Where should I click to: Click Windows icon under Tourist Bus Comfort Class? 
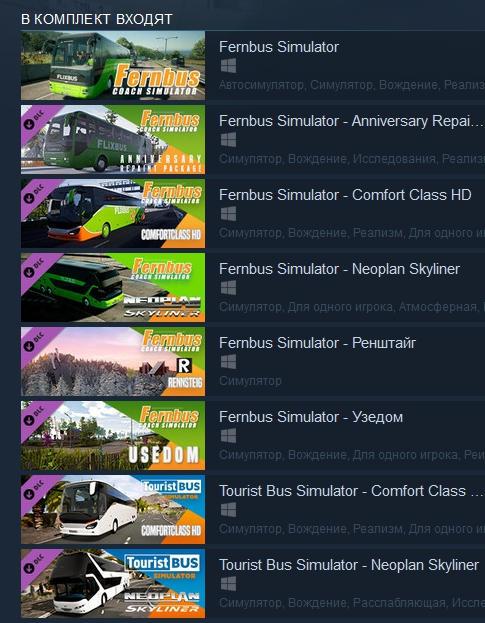point(228,510)
